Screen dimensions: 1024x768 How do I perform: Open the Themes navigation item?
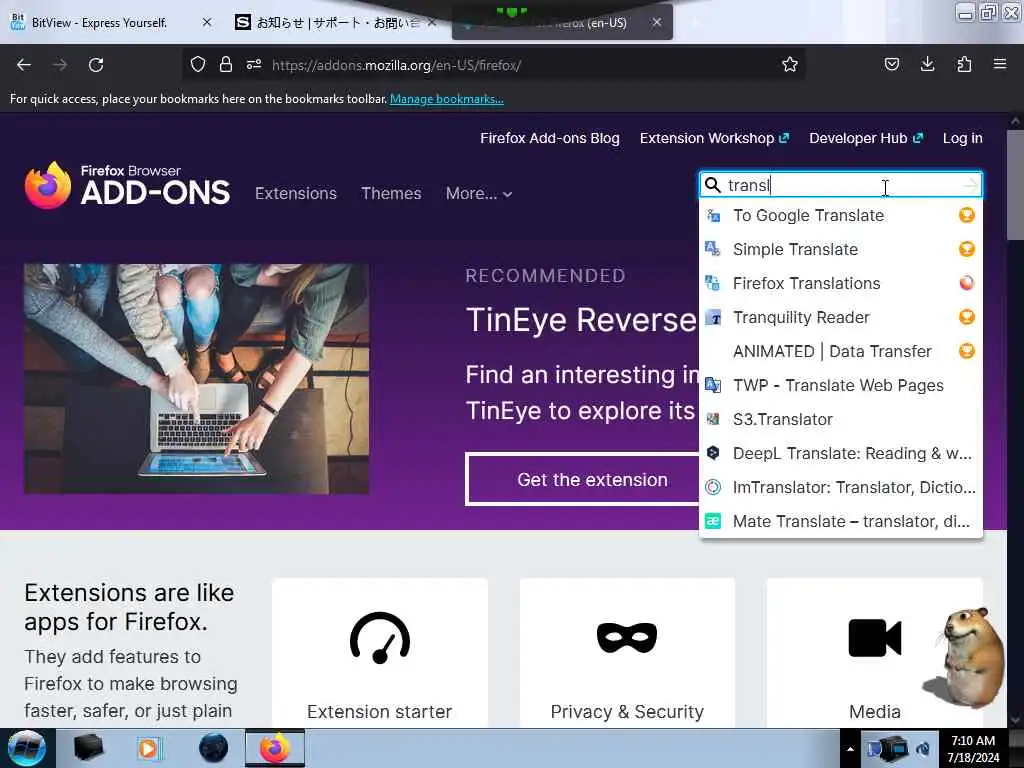click(391, 193)
